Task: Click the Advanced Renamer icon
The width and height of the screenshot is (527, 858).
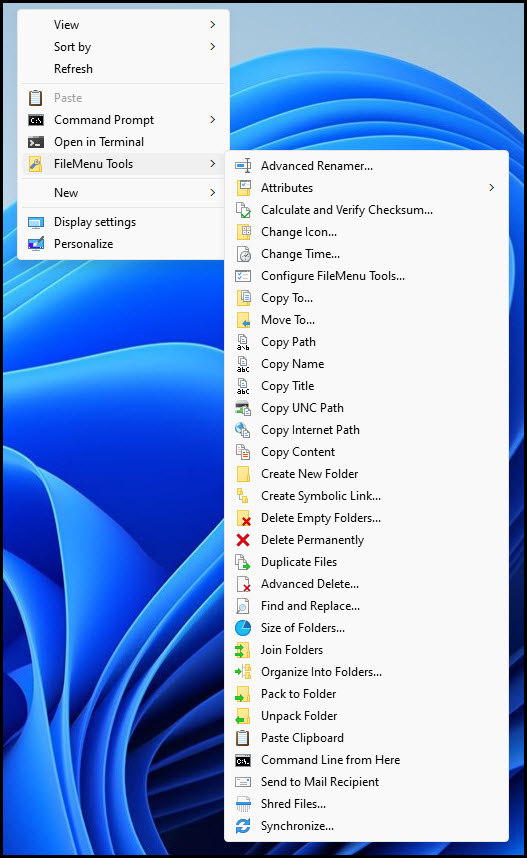Action: (x=243, y=165)
